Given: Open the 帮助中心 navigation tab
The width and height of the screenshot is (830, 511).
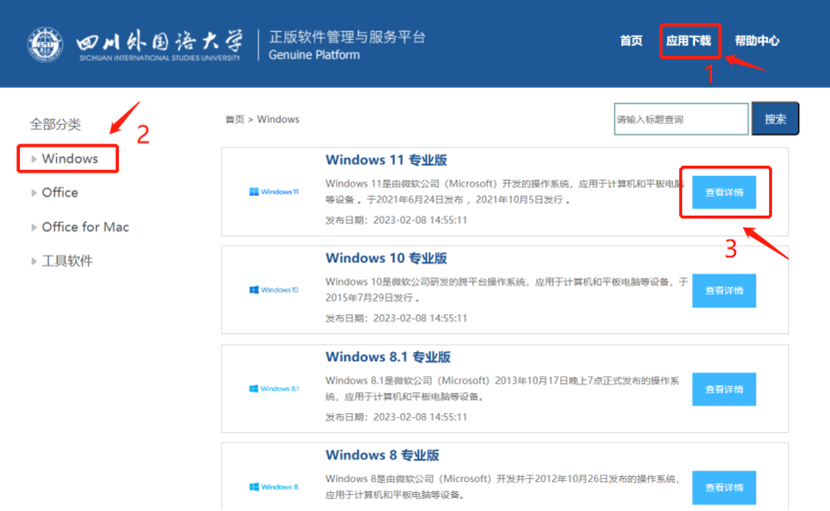Looking at the screenshot, I should coord(757,41).
